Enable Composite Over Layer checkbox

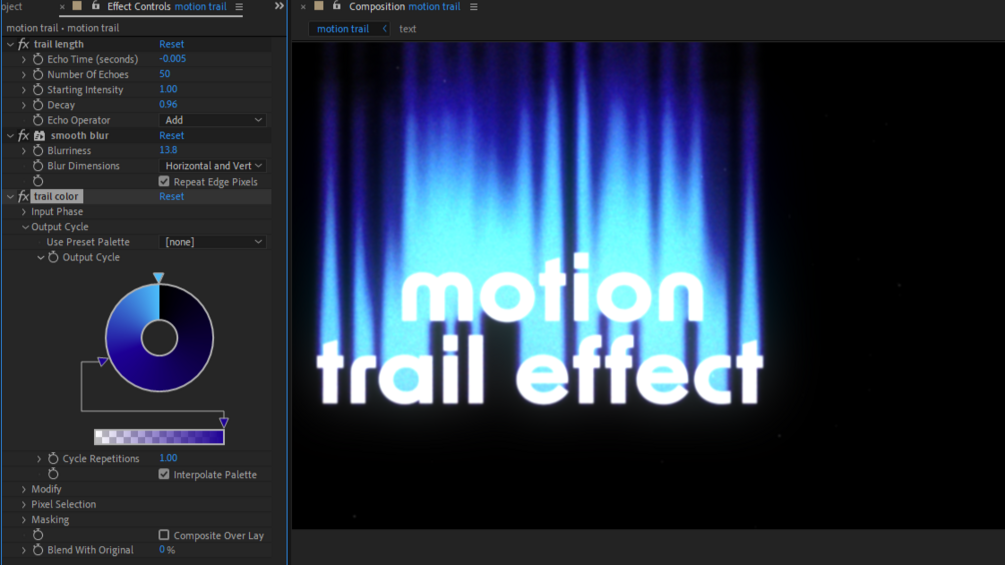[164, 535]
